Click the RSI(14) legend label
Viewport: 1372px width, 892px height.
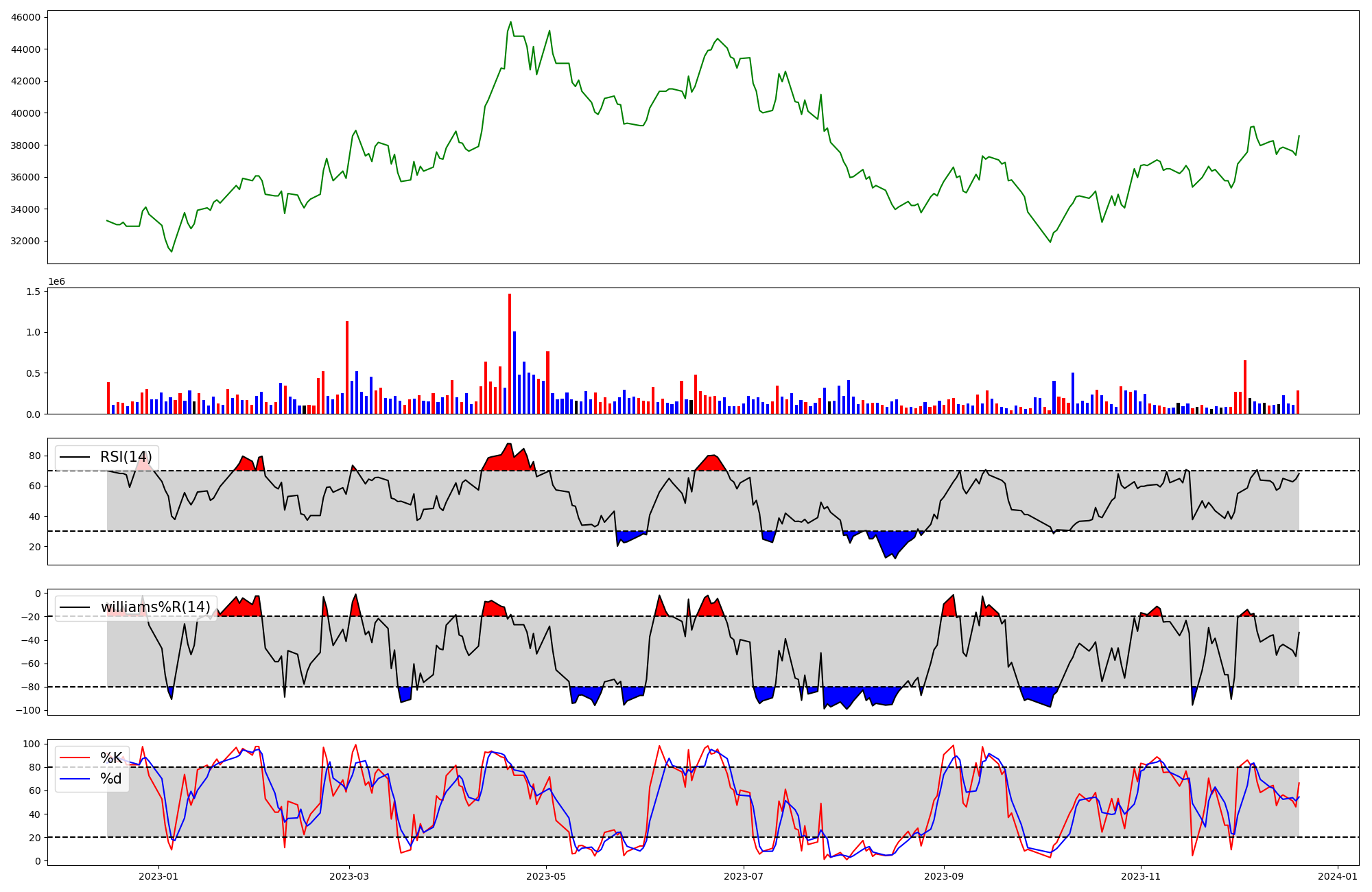126,457
